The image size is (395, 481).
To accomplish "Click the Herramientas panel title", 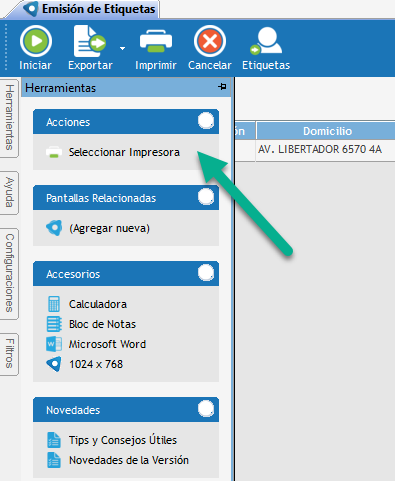I will coord(60,88).
